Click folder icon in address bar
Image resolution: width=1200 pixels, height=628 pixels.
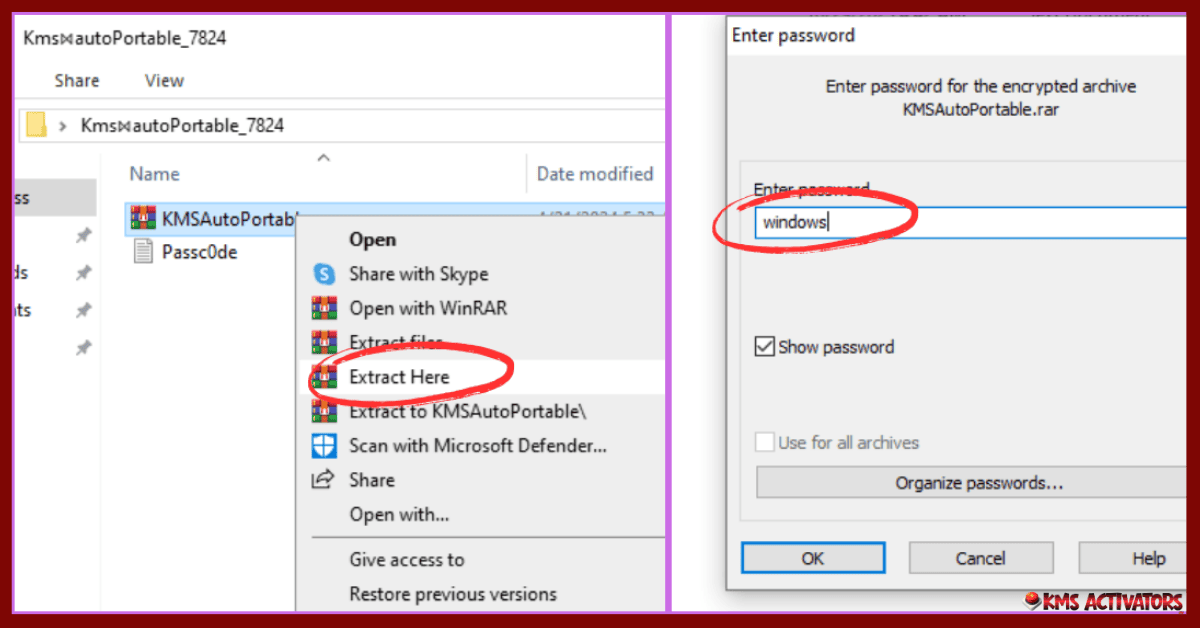(36, 125)
